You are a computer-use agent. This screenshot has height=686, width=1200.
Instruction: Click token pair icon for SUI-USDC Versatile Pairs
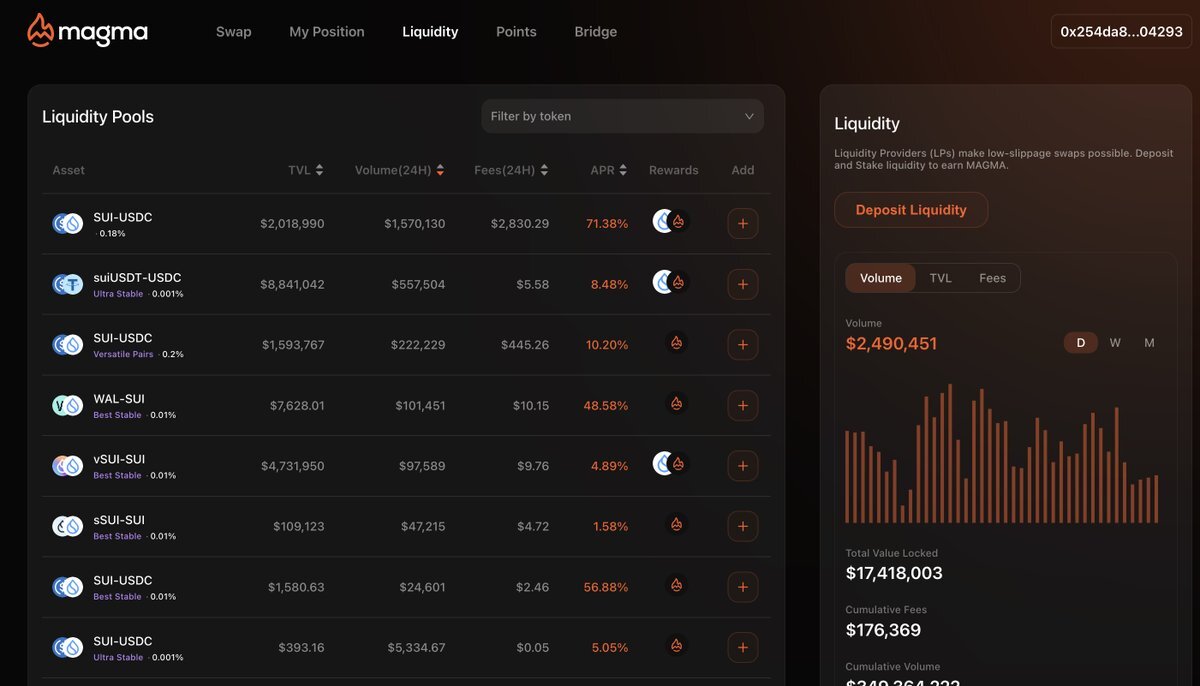67,345
